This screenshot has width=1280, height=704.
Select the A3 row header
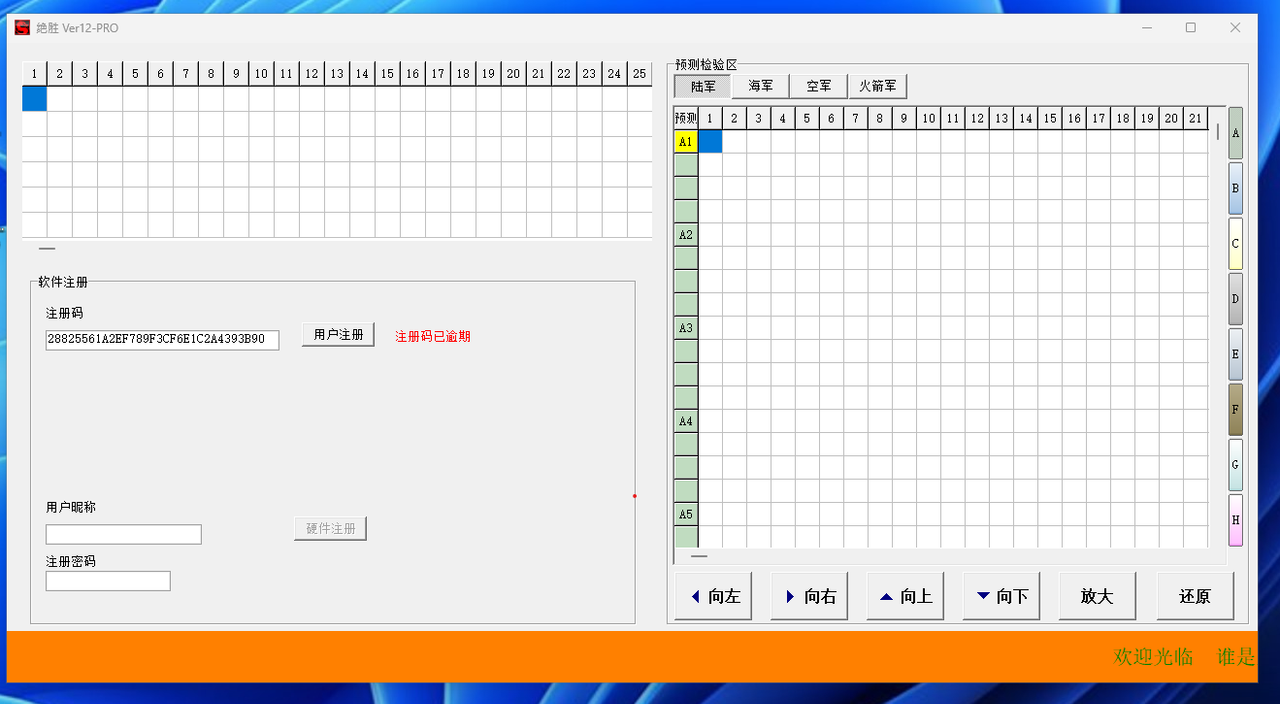coord(685,328)
